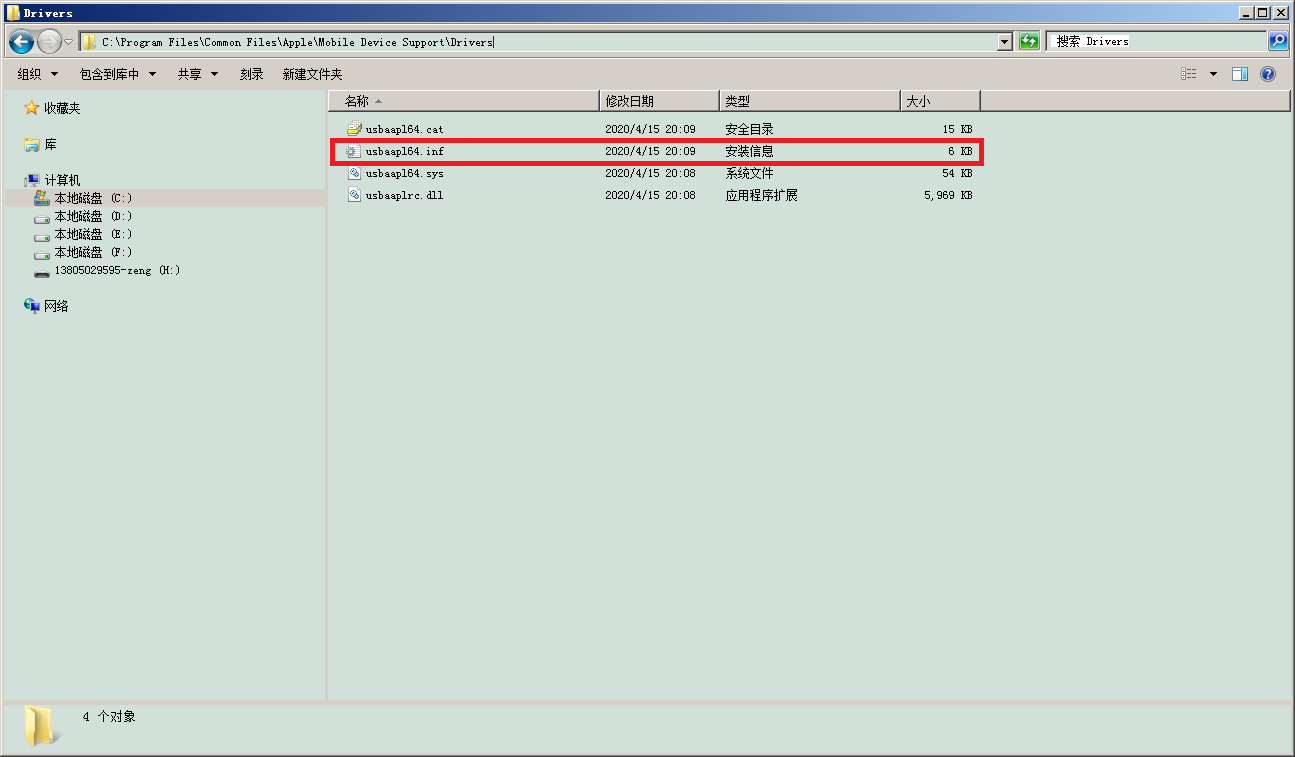Image resolution: width=1295 pixels, height=757 pixels.
Task: Refresh the Drivers folder view
Action: (x=1029, y=42)
